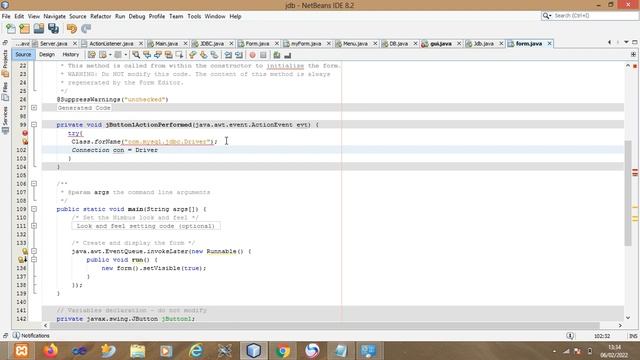640x360 pixels.
Task: Click the hint bulb on line 101
Action: (25, 141)
